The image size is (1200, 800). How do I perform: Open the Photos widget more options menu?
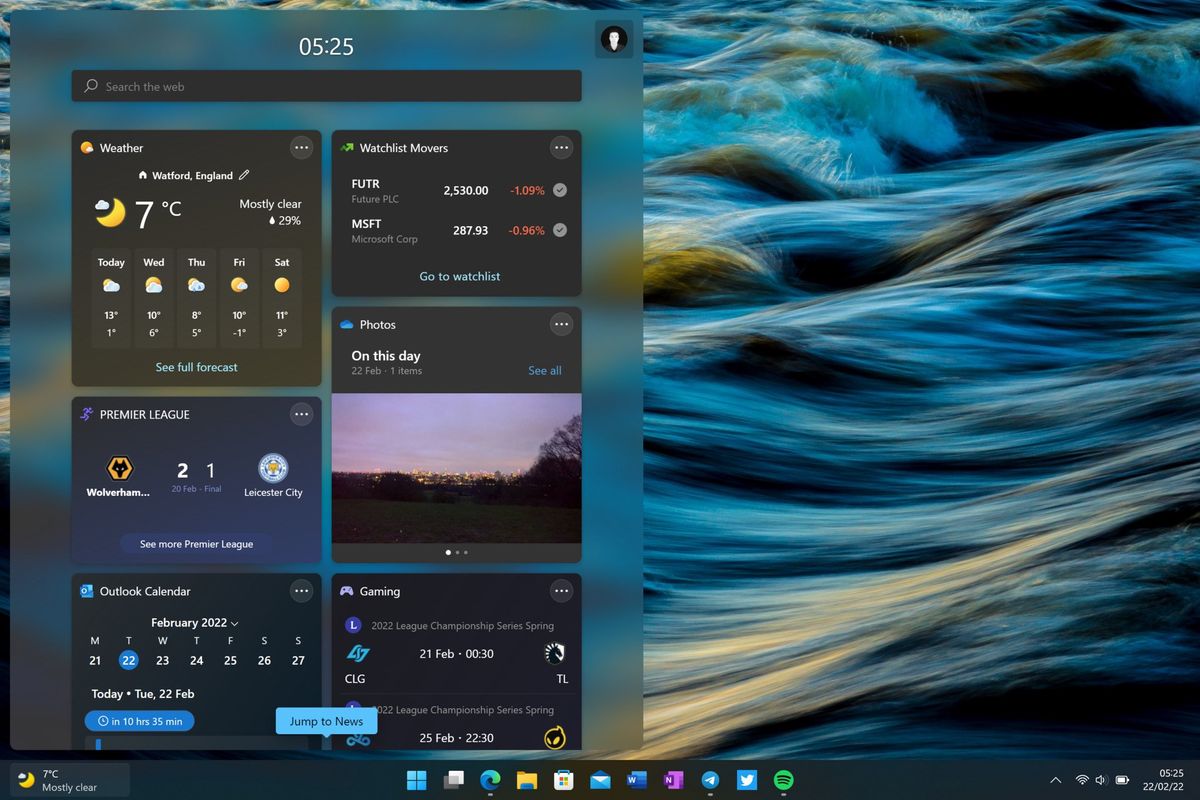pos(561,324)
